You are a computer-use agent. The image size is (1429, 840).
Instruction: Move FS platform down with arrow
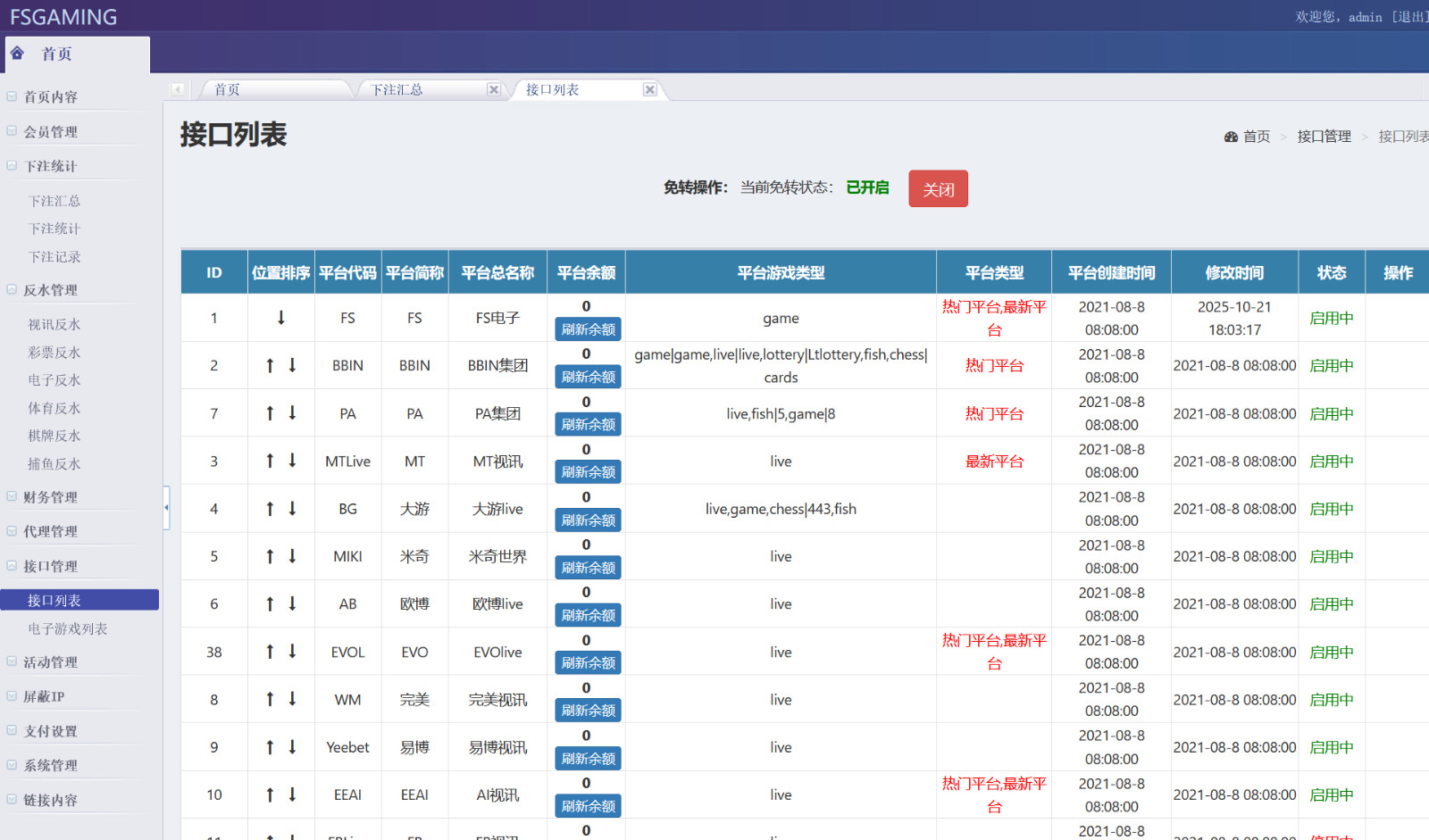click(x=281, y=318)
